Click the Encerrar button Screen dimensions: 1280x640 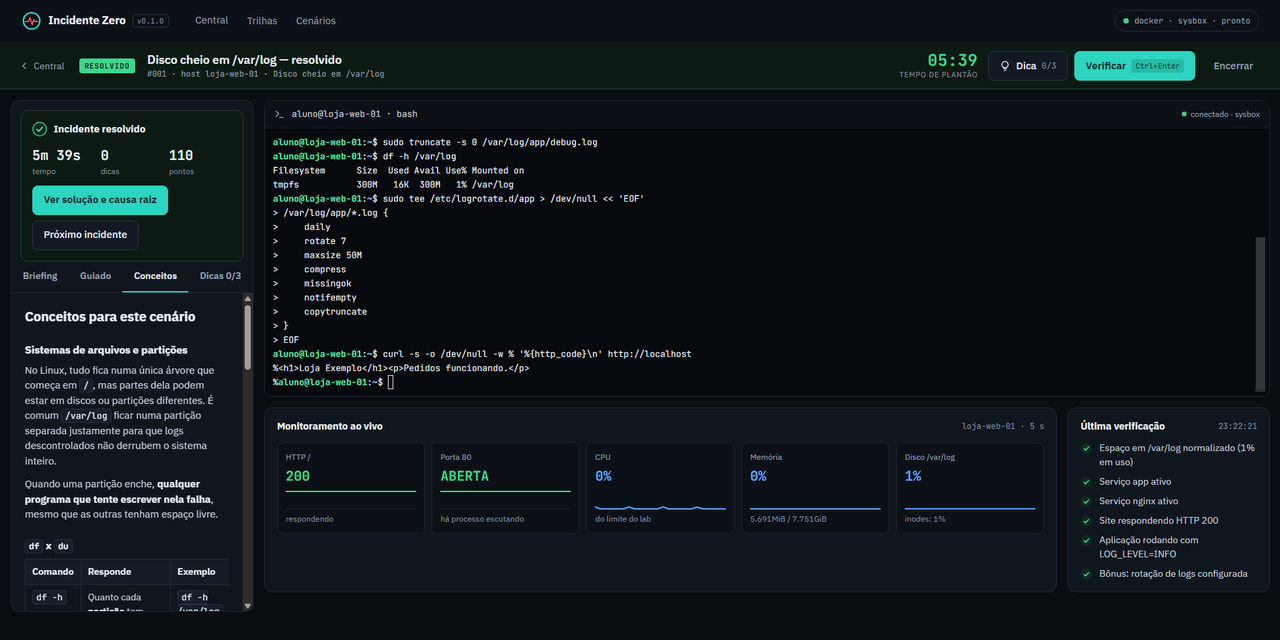1233,66
